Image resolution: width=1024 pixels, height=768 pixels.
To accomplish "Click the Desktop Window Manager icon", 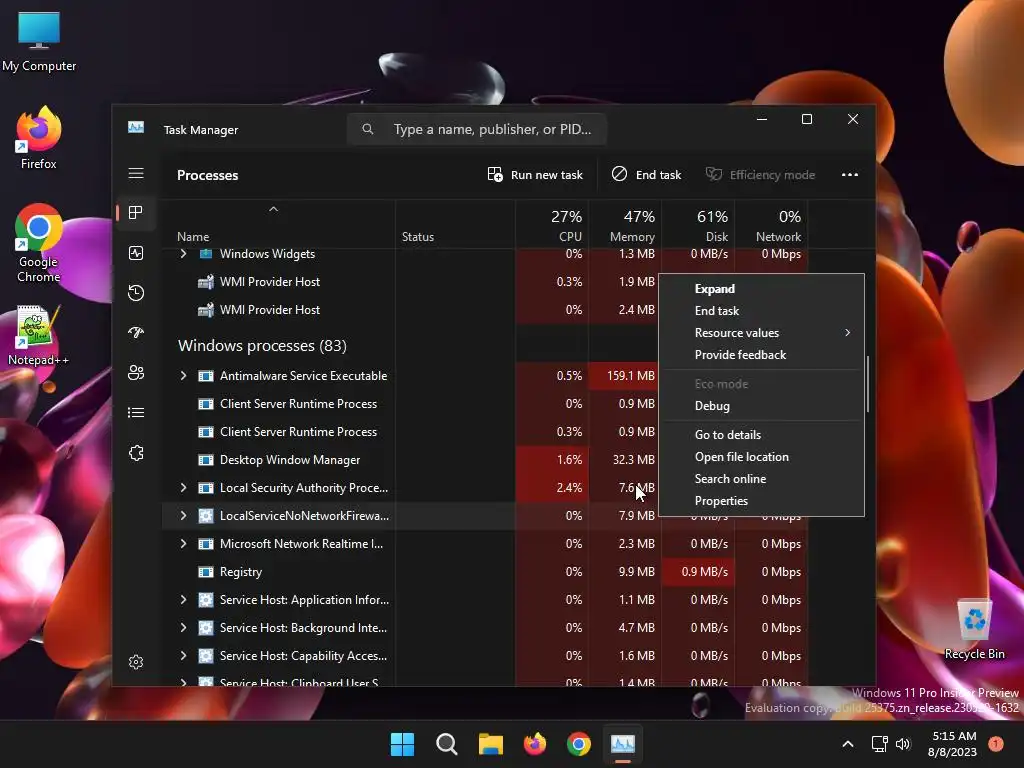I will pyautogui.click(x=206, y=460).
